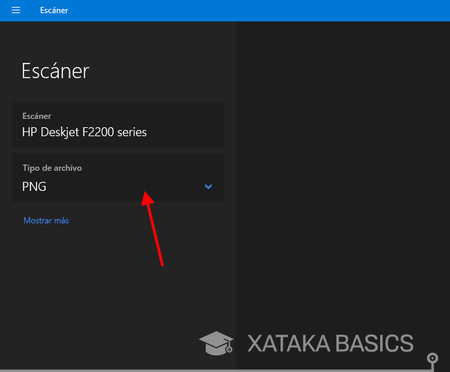Click the large Escáner page heading
Screen dimensions: 450x372
point(55,71)
